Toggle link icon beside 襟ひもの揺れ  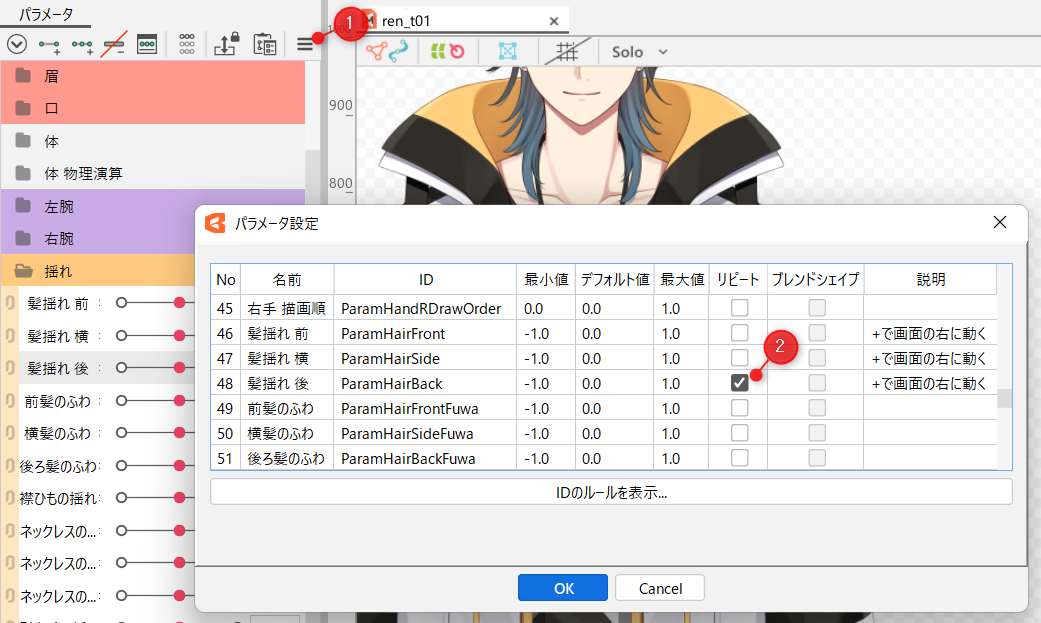pos(10,498)
